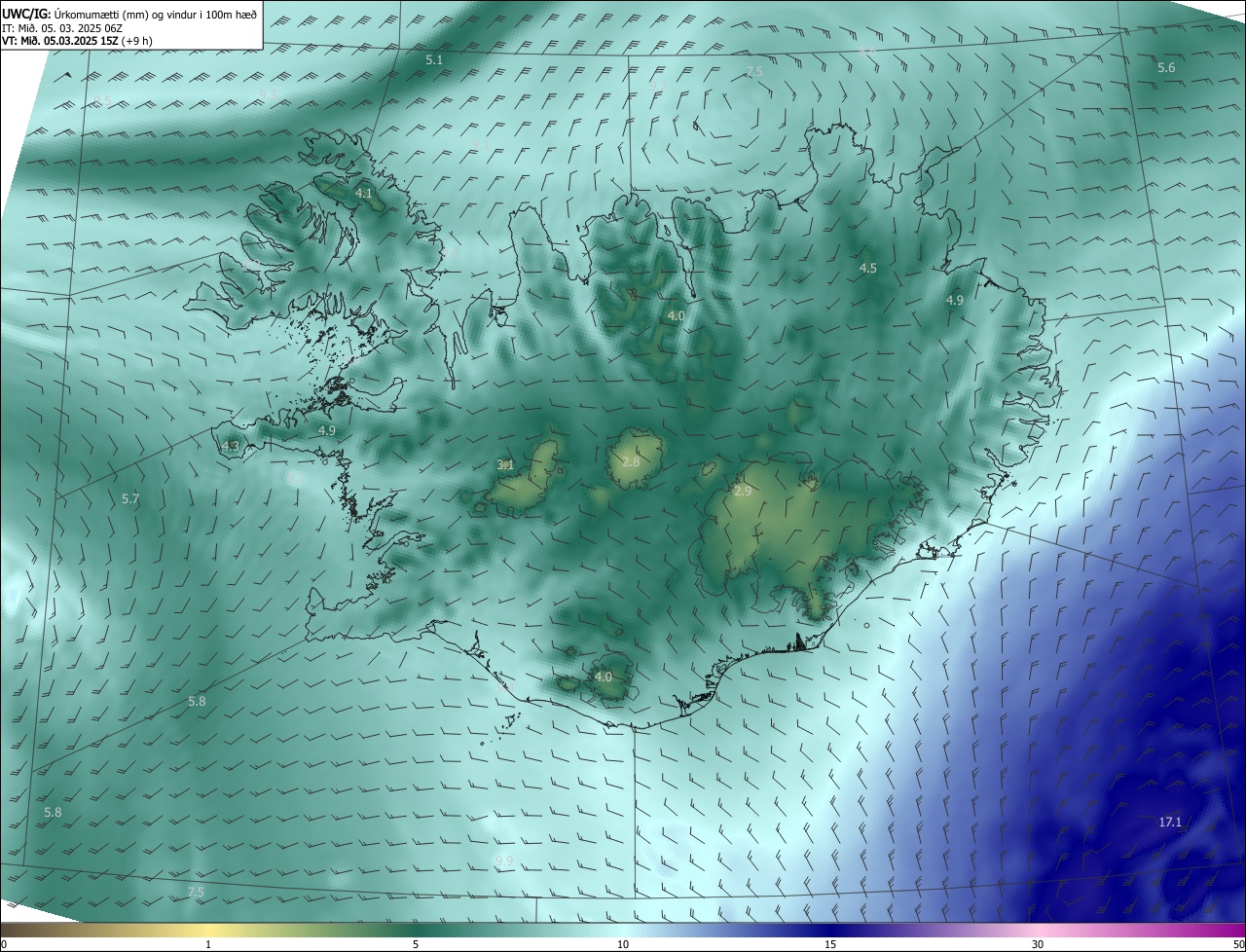Select the 4.3 value label
Screen dimensions: 1246x952
pos(231,446)
